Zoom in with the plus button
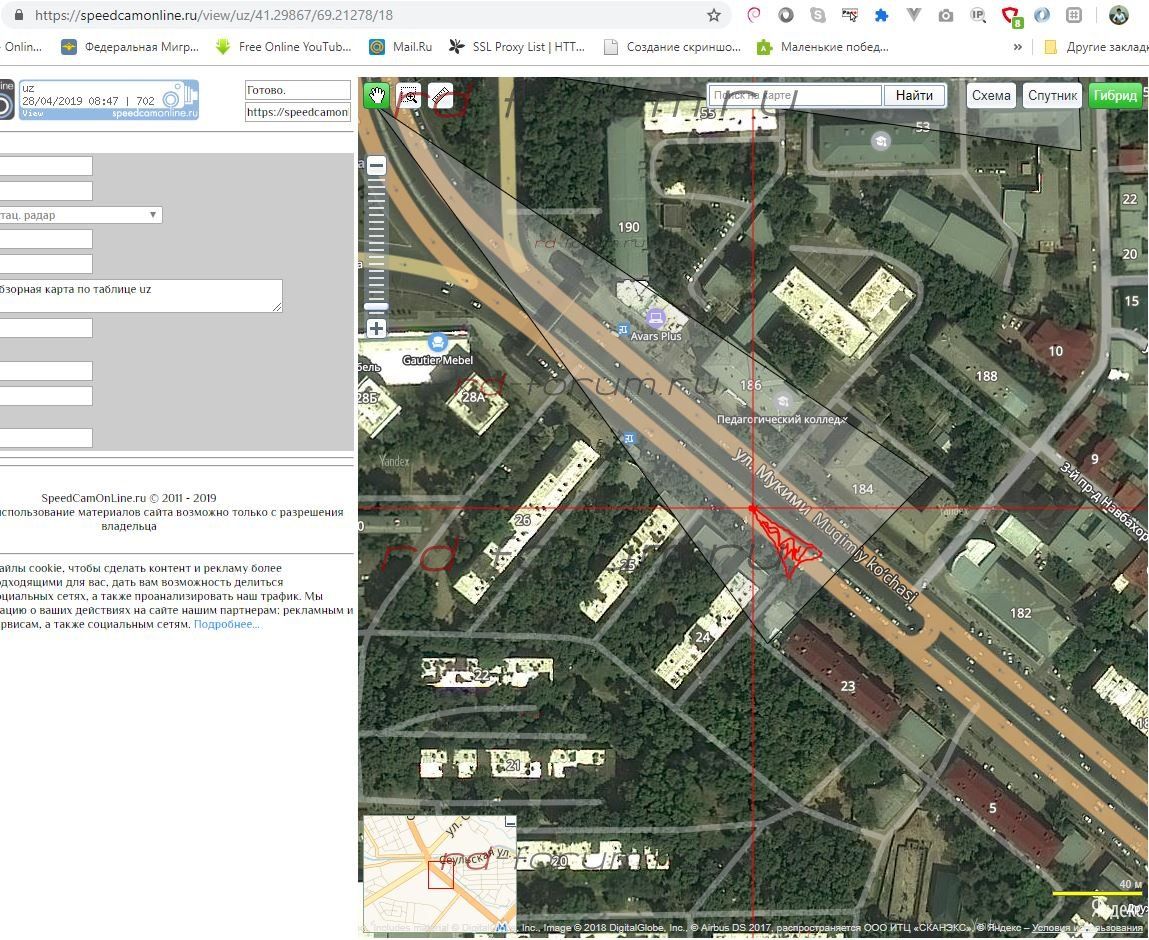This screenshot has width=1149, height=940. [x=376, y=329]
